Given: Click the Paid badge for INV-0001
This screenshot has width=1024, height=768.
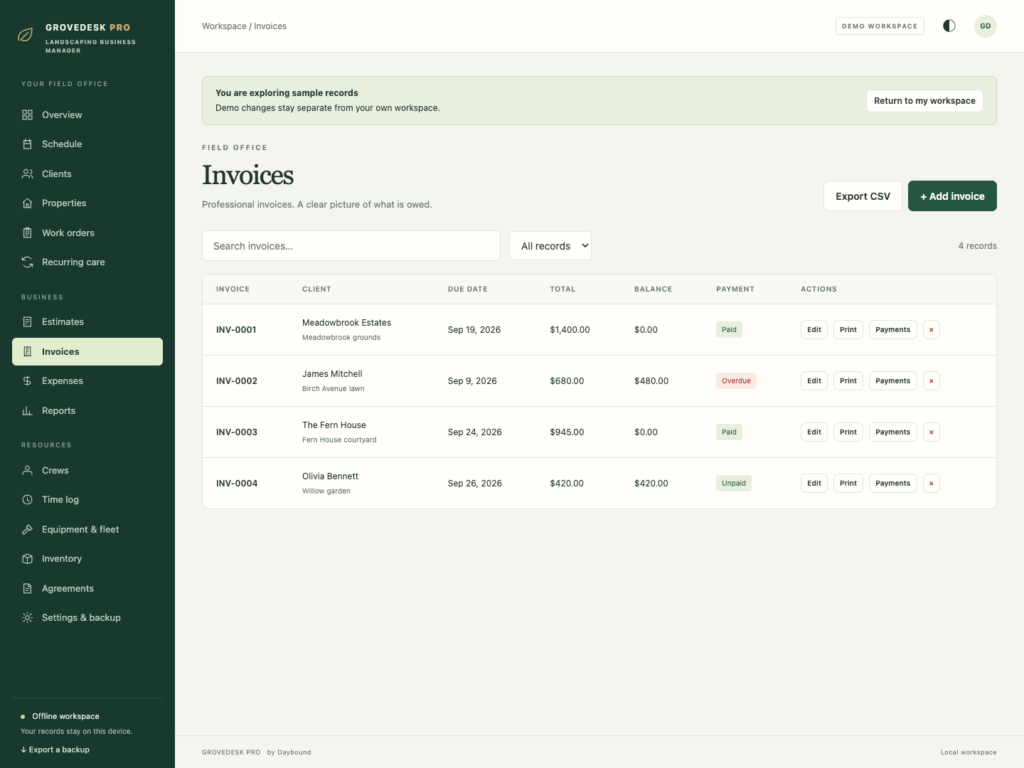Looking at the screenshot, I should (729, 330).
